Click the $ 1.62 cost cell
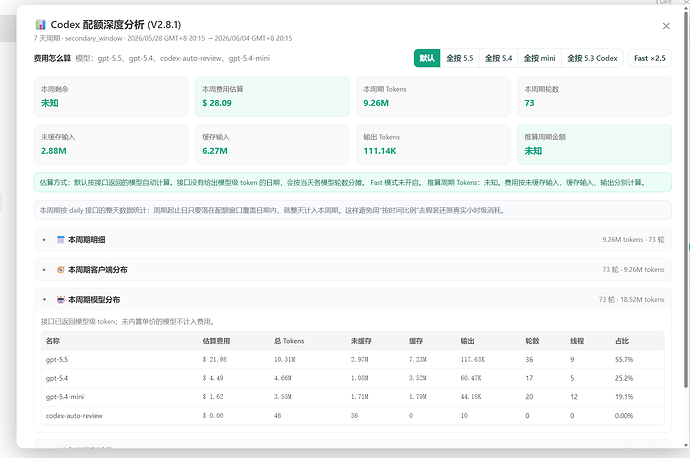 pos(213,397)
